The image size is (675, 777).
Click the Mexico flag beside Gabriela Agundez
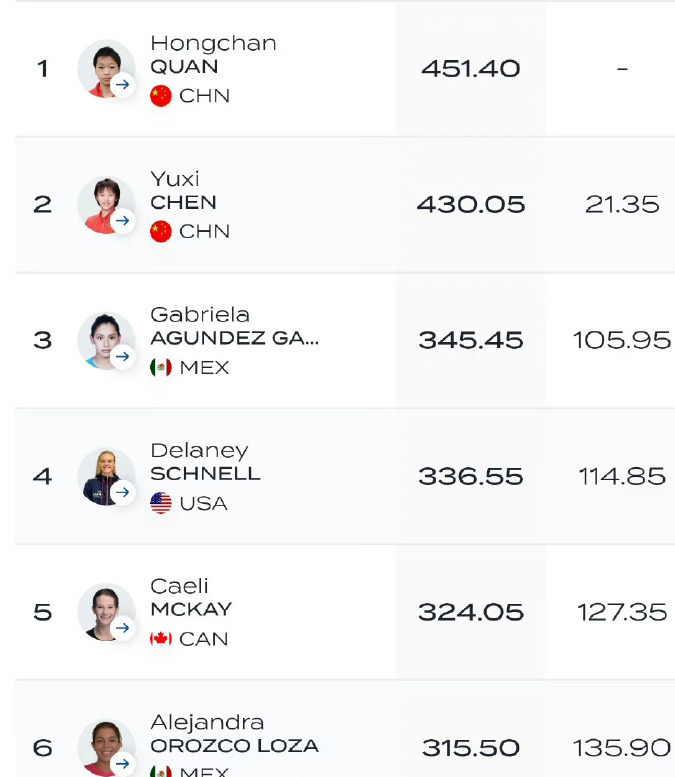pyautogui.click(x=161, y=367)
